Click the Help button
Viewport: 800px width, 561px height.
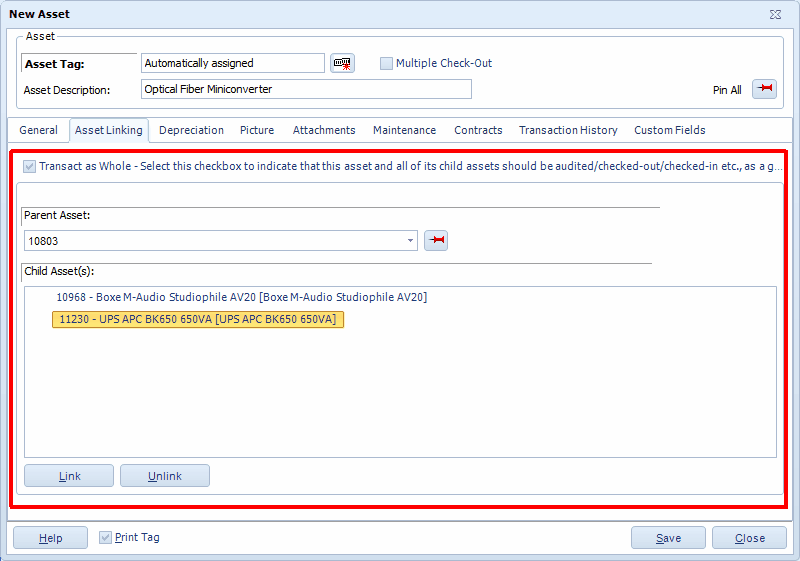(x=51, y=538)
